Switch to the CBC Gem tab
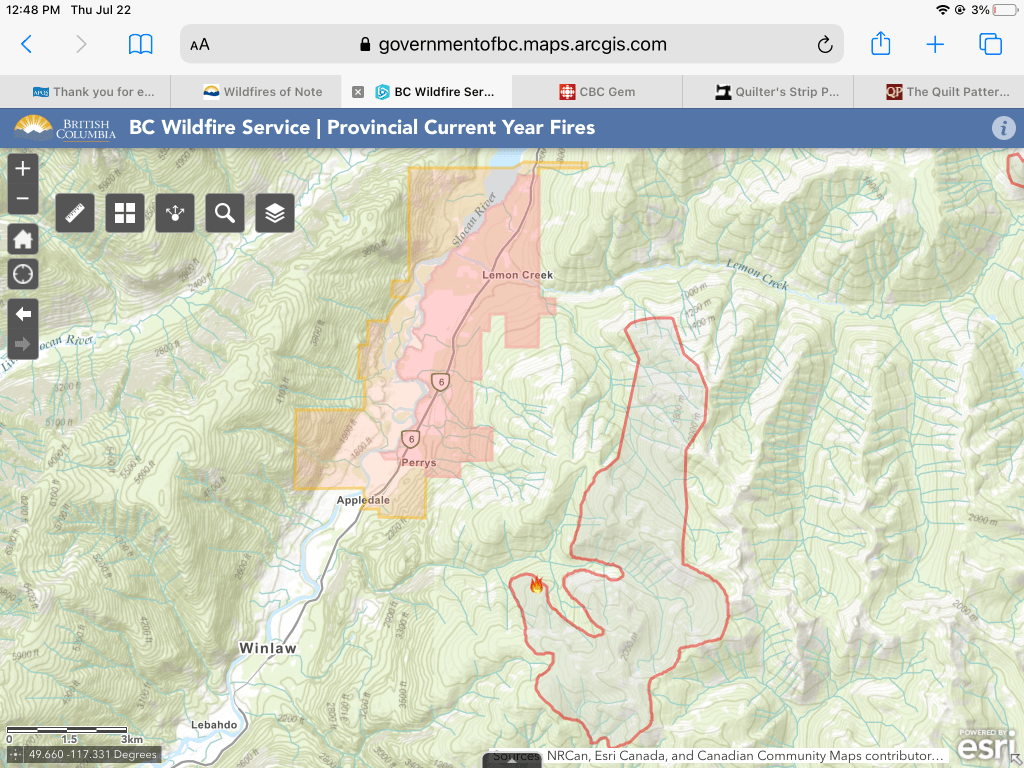The width and height of the screenshot is (1024, 768). [x=597, y=92]
